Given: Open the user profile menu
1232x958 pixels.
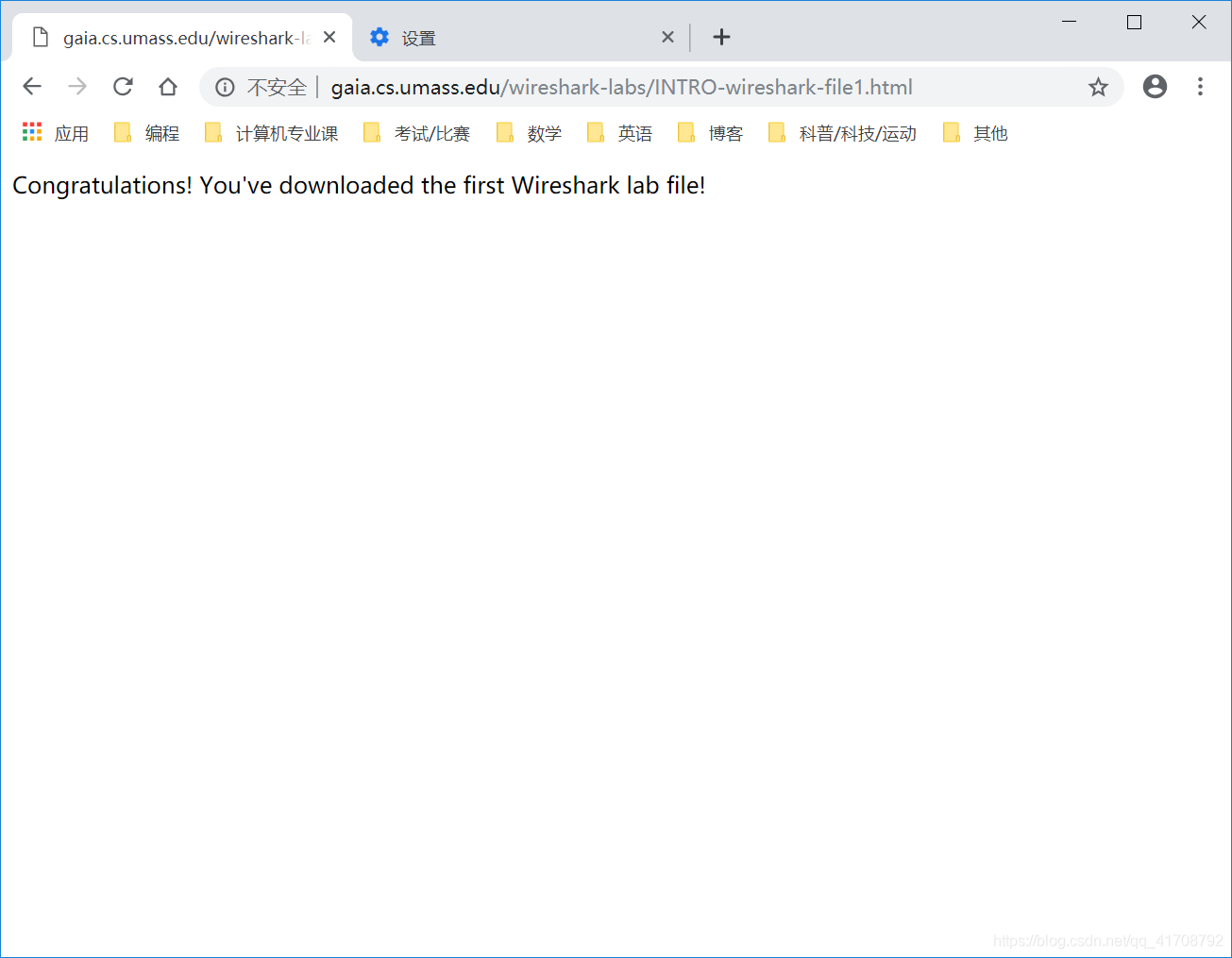Looking at the screenshot, I should coord(1155,87).
